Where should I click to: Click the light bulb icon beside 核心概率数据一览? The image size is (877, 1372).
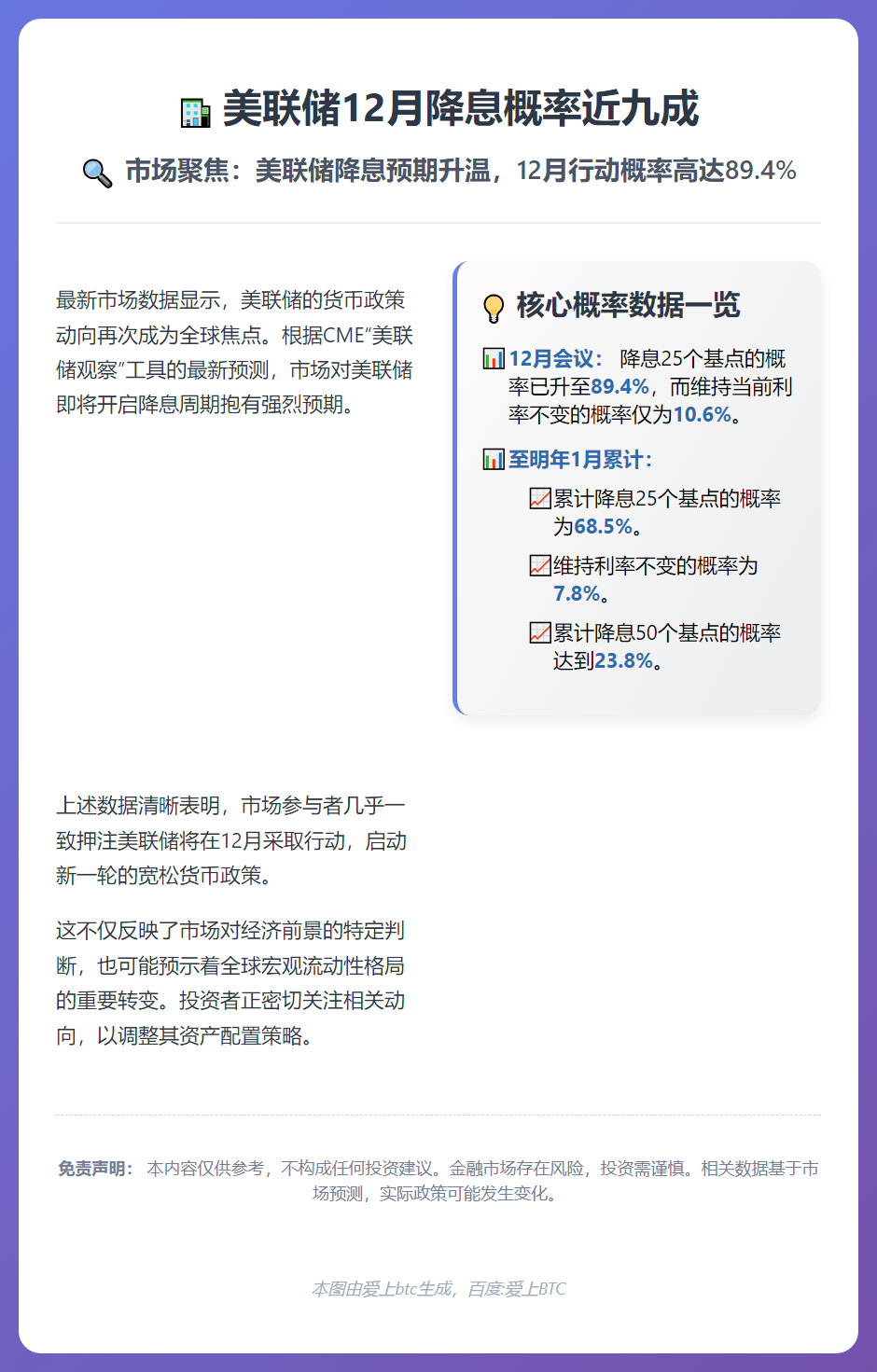pos(494,308)
